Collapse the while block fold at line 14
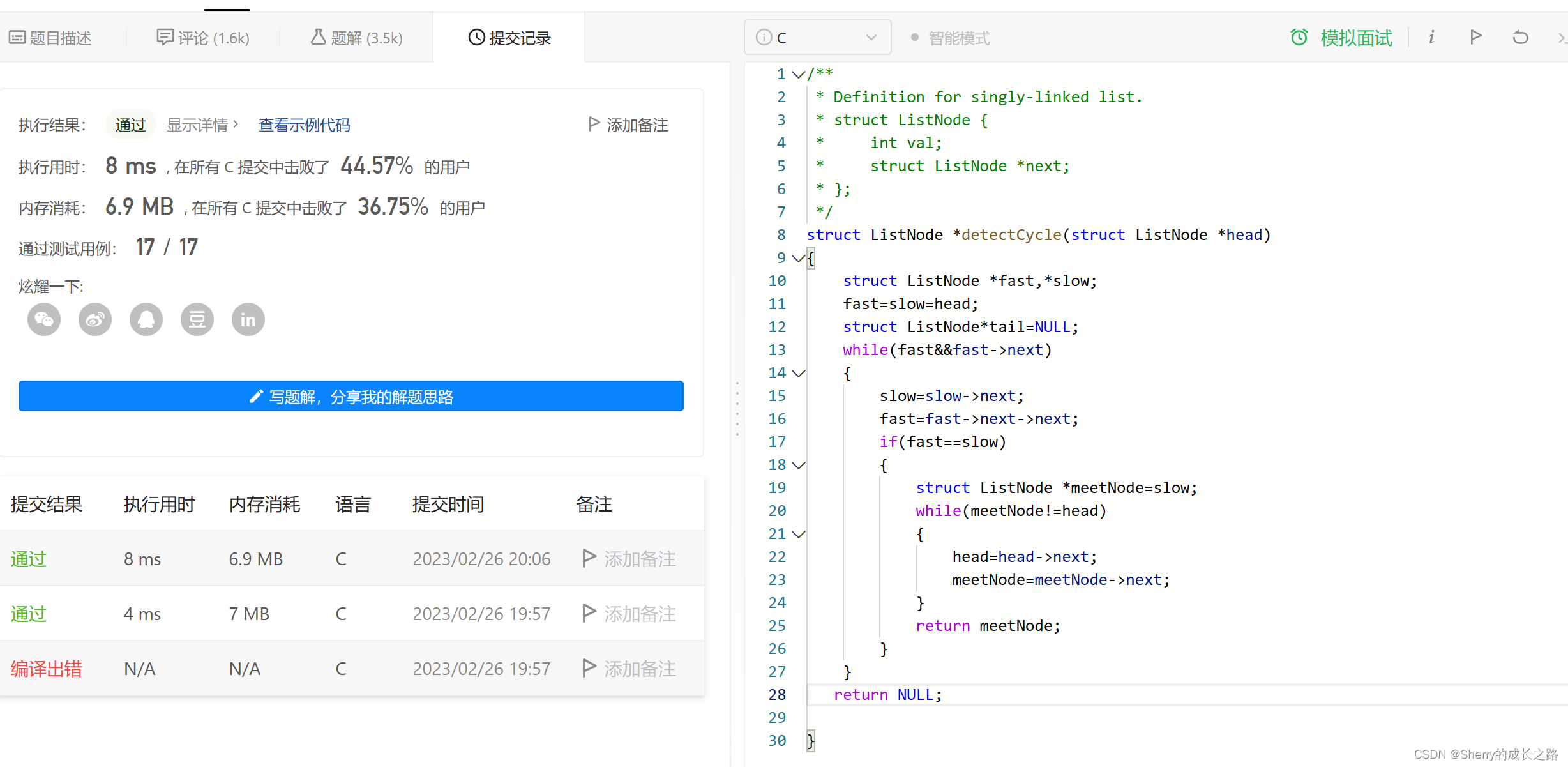This screenshot has height=767, width=1568. (x=798, y=373)
